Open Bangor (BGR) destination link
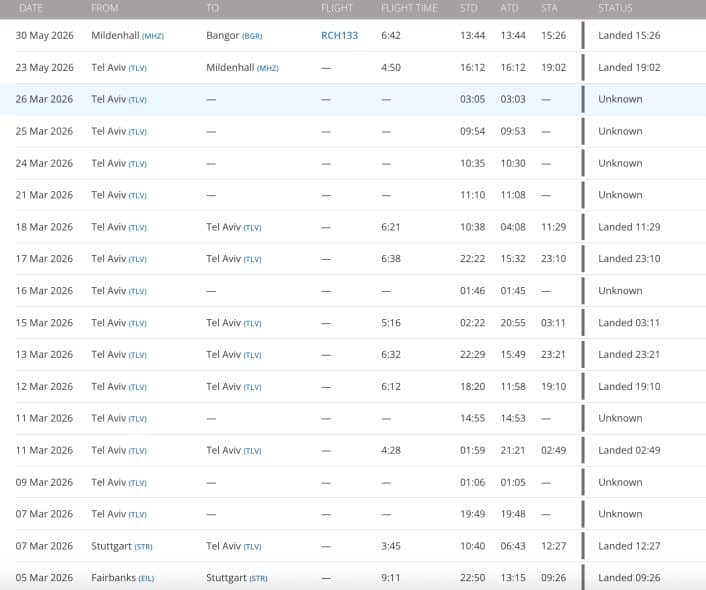Viewport: 706px width, 590px height. [x=234, y=36]
